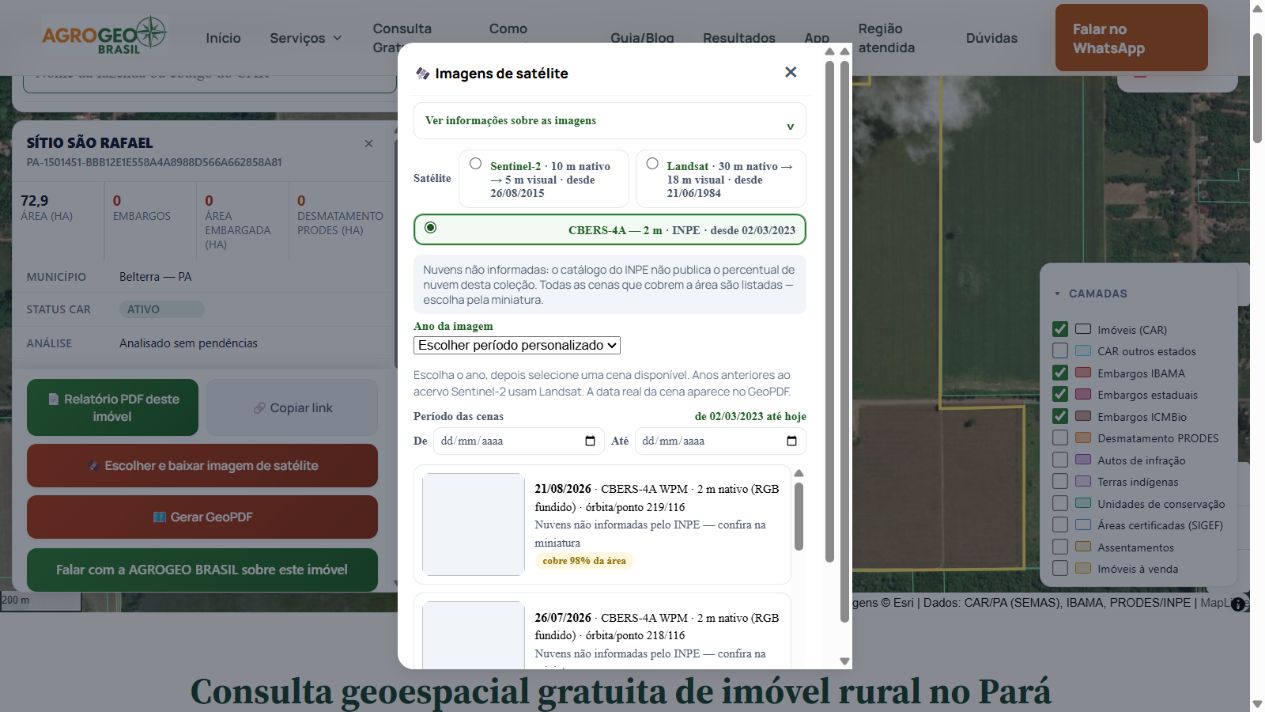Click the Unidades de conservação color swatch

coord(1083,504)
